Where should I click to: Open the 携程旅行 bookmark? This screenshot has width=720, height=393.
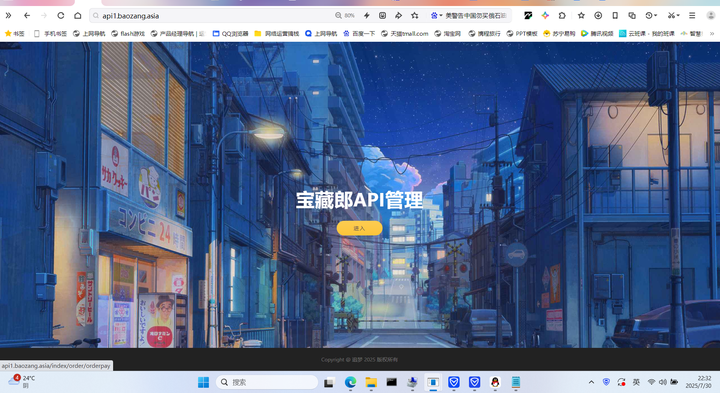click(484, 34)
